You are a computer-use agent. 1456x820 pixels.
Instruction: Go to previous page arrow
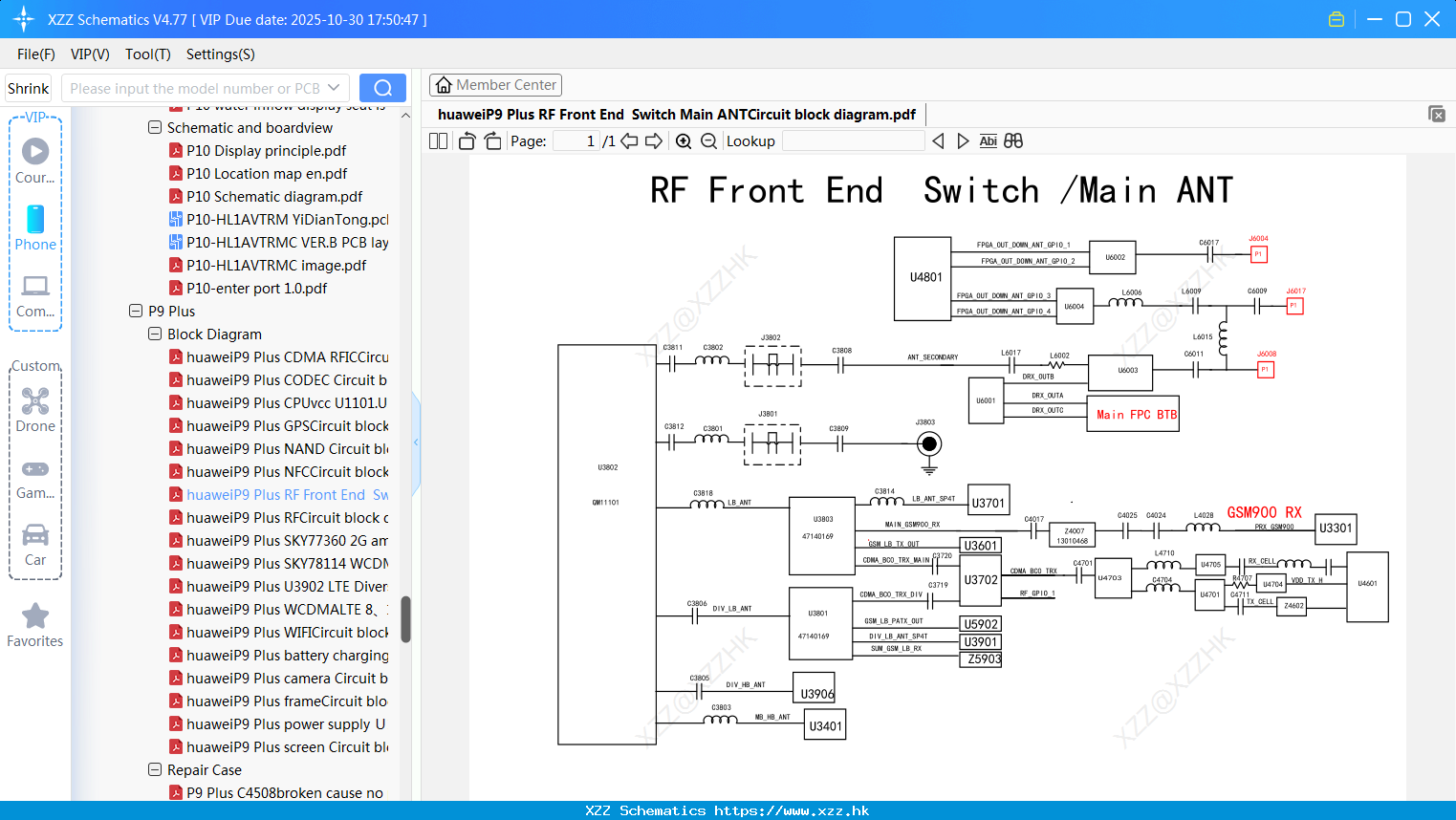tap(629, 140)
